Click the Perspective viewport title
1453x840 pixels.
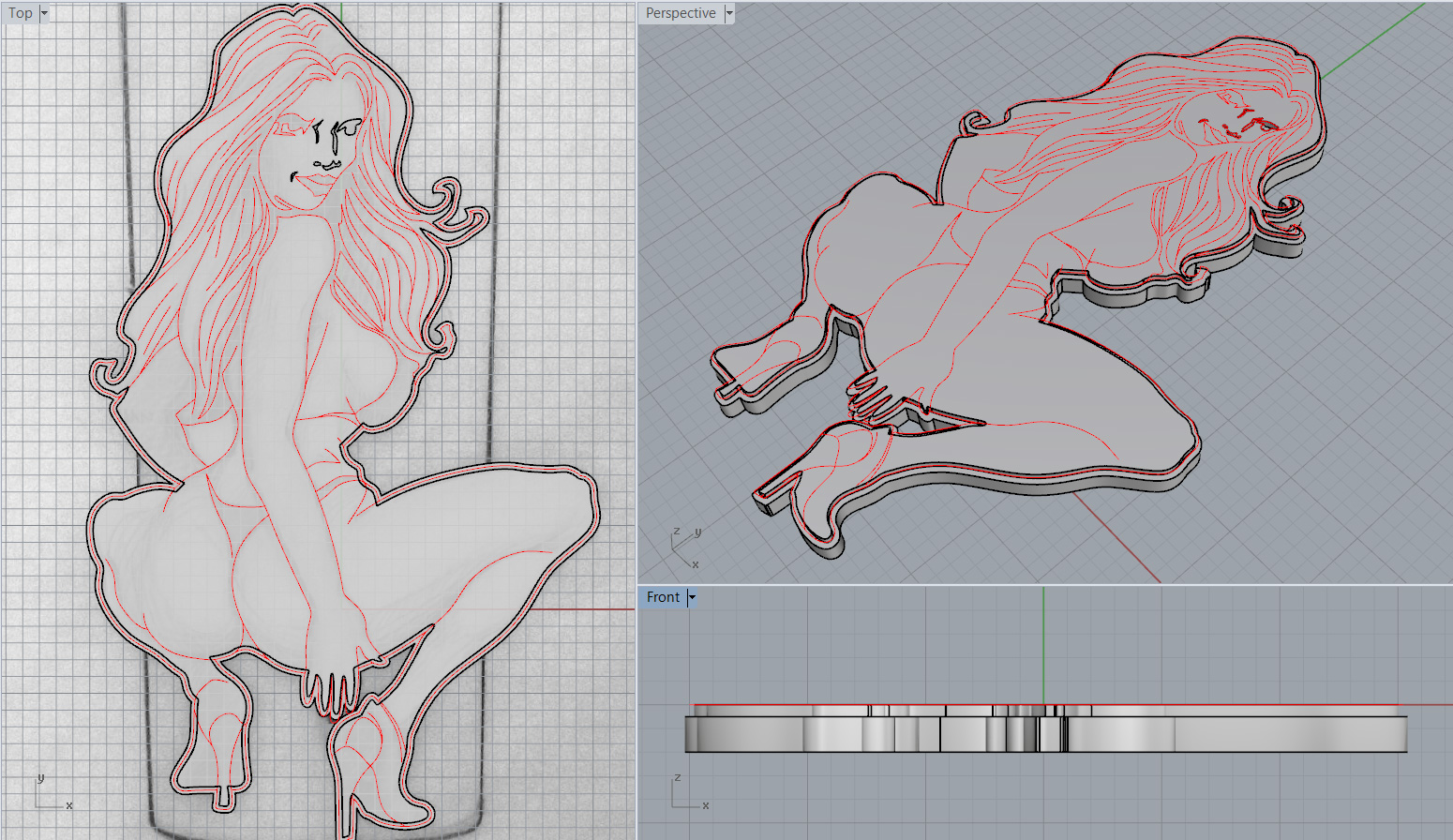coord(681,13)
